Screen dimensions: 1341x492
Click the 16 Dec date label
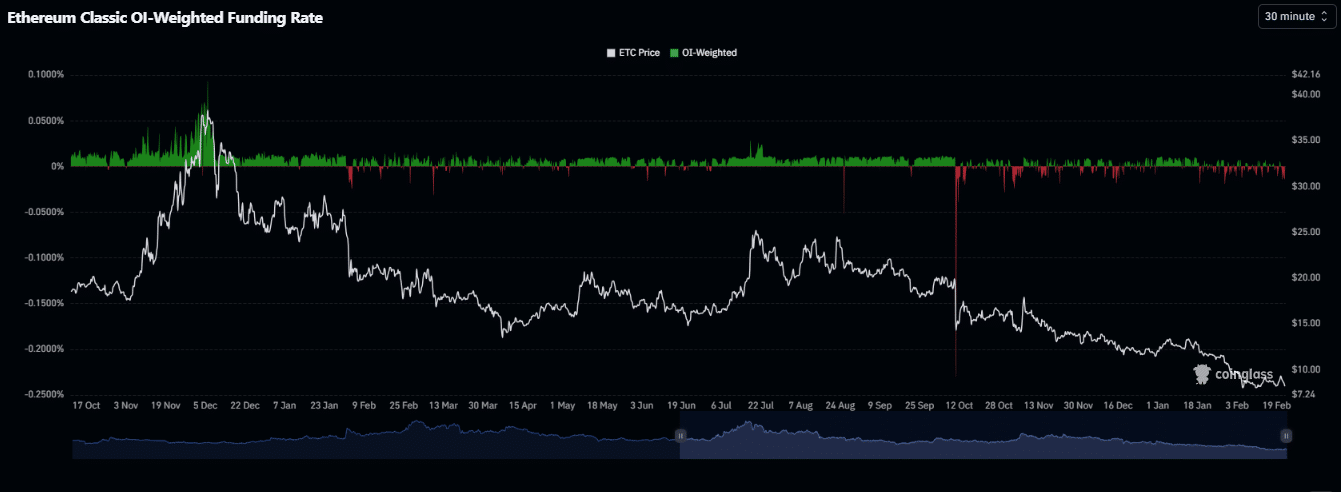tap(1117, 406)
